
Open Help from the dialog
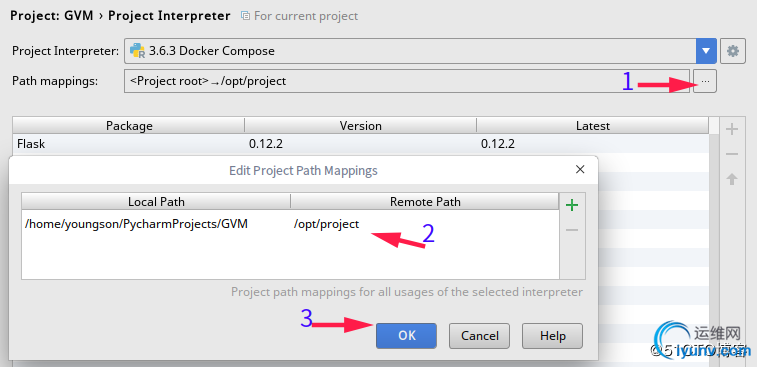552,336
